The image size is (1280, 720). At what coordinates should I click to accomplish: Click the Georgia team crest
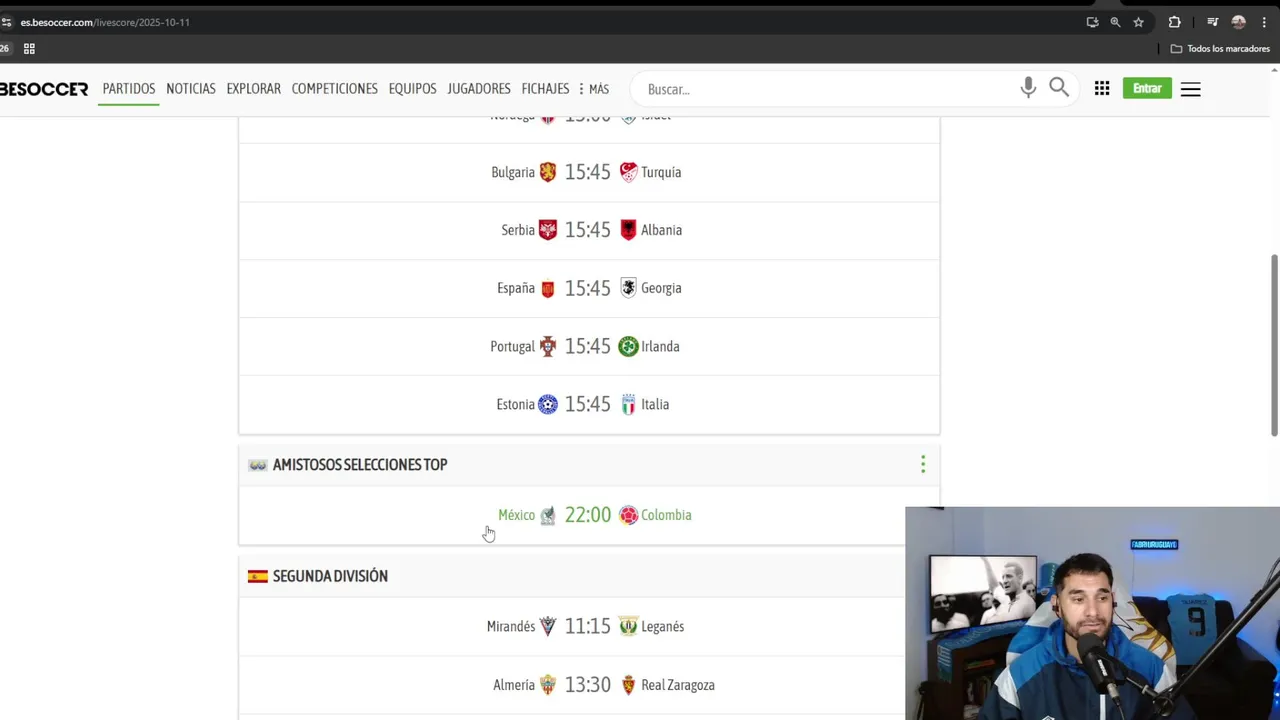click(628, 288)
